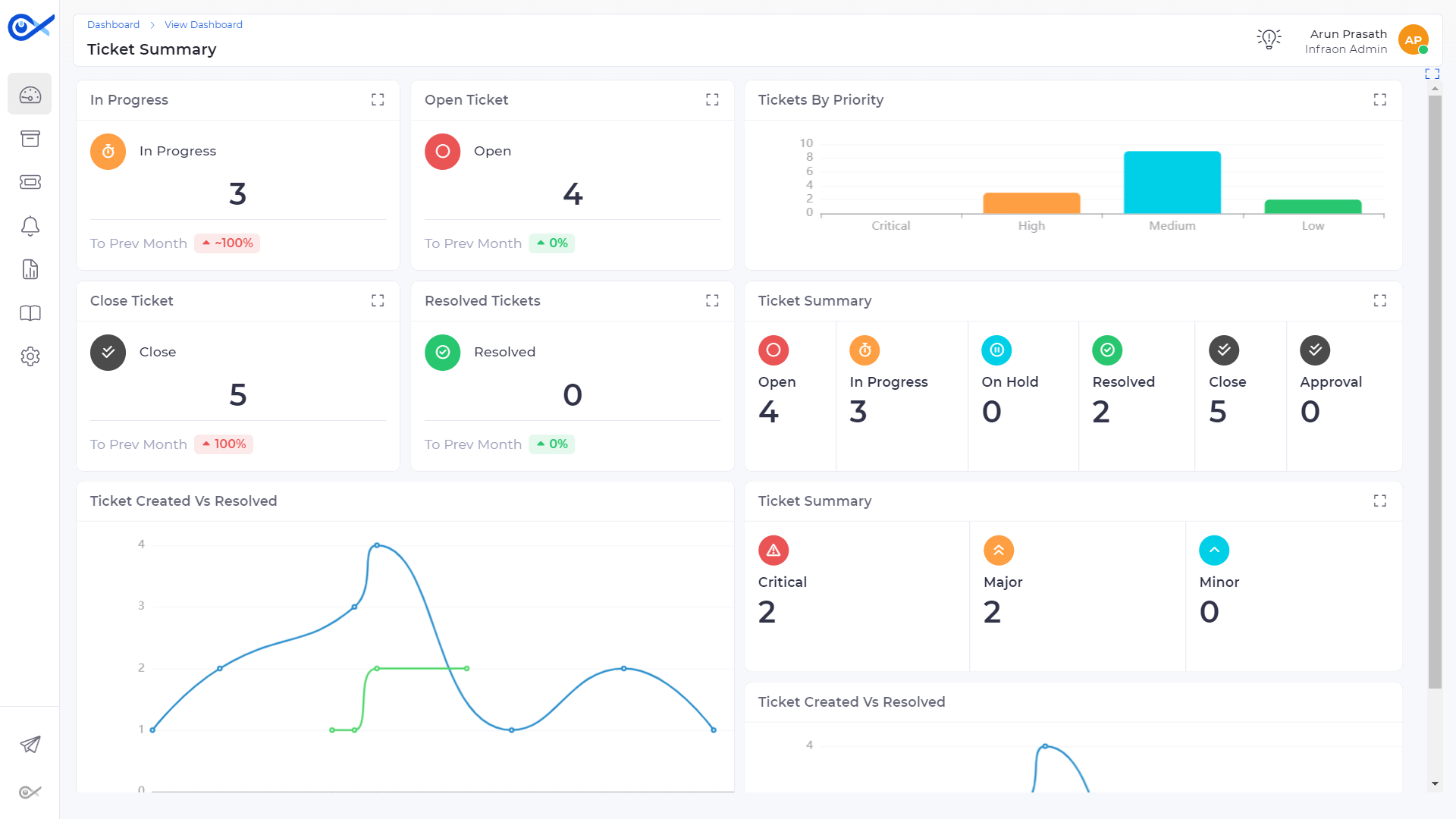Open the View Dashboard breadcrumb link
The height and width of the screenshot is (819, 1456).
(203, 24)
